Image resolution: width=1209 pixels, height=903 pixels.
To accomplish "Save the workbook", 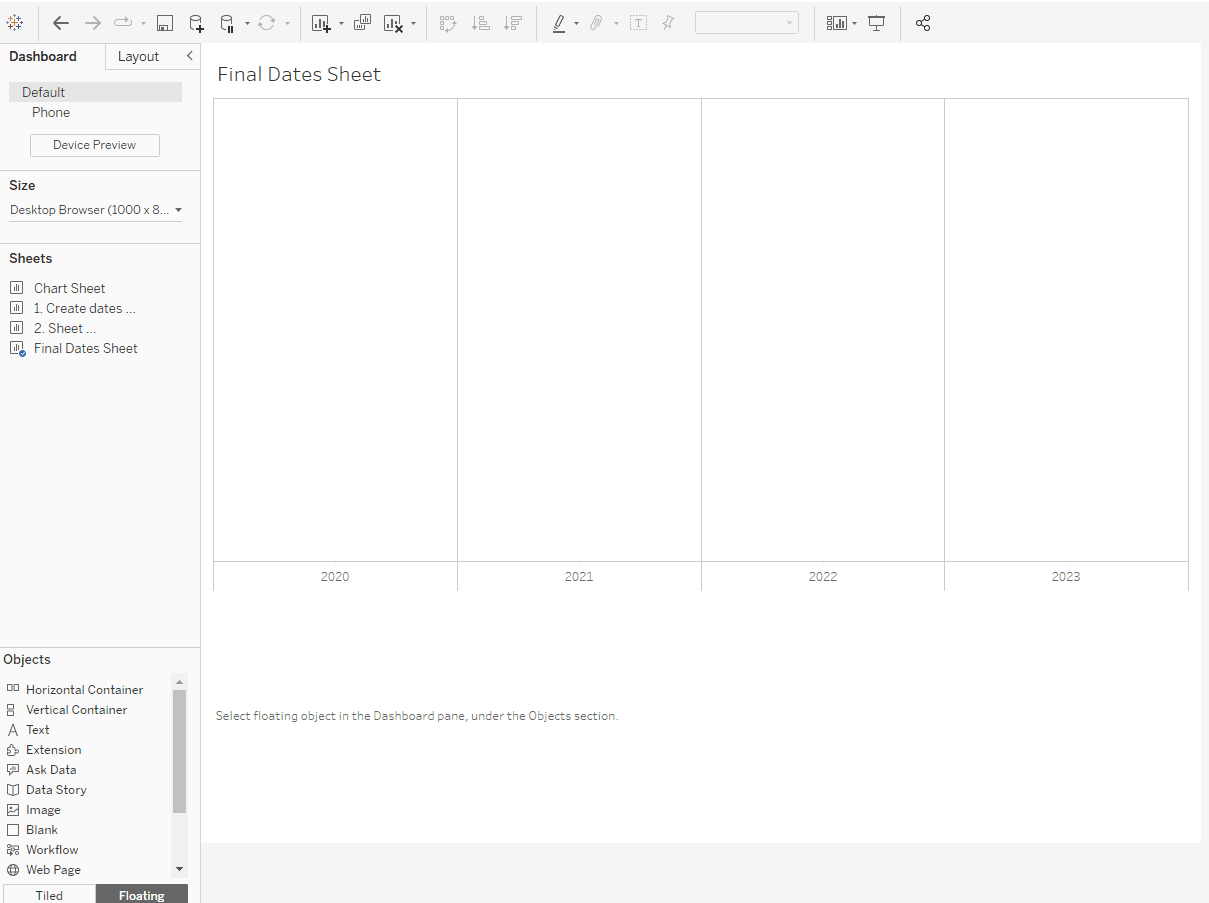I will tap(164, 22).
